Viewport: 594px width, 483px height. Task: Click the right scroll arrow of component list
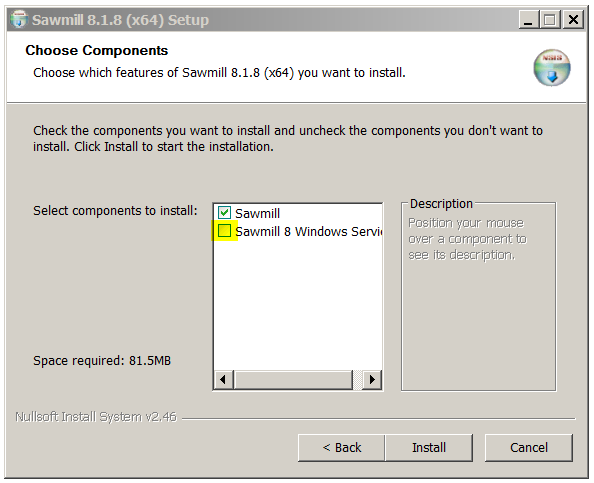click(372, 379)
